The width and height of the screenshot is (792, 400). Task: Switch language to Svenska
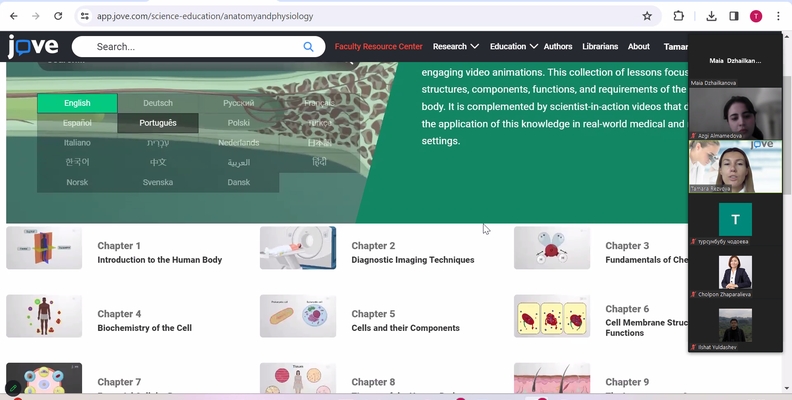[x=158, y=182]
